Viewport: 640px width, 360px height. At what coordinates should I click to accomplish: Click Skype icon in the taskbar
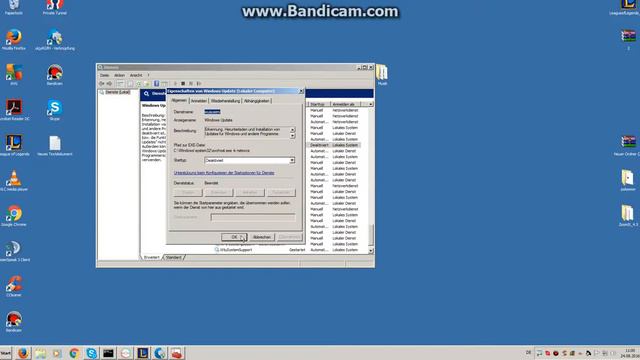click(91, 353)
